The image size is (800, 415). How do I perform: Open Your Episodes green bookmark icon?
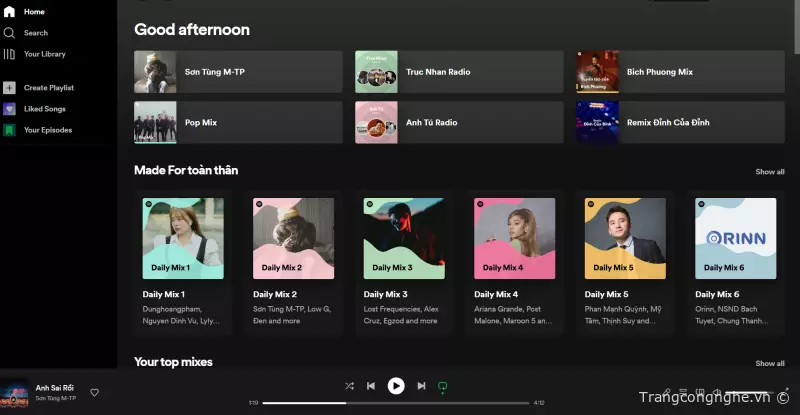click(9, 130)
